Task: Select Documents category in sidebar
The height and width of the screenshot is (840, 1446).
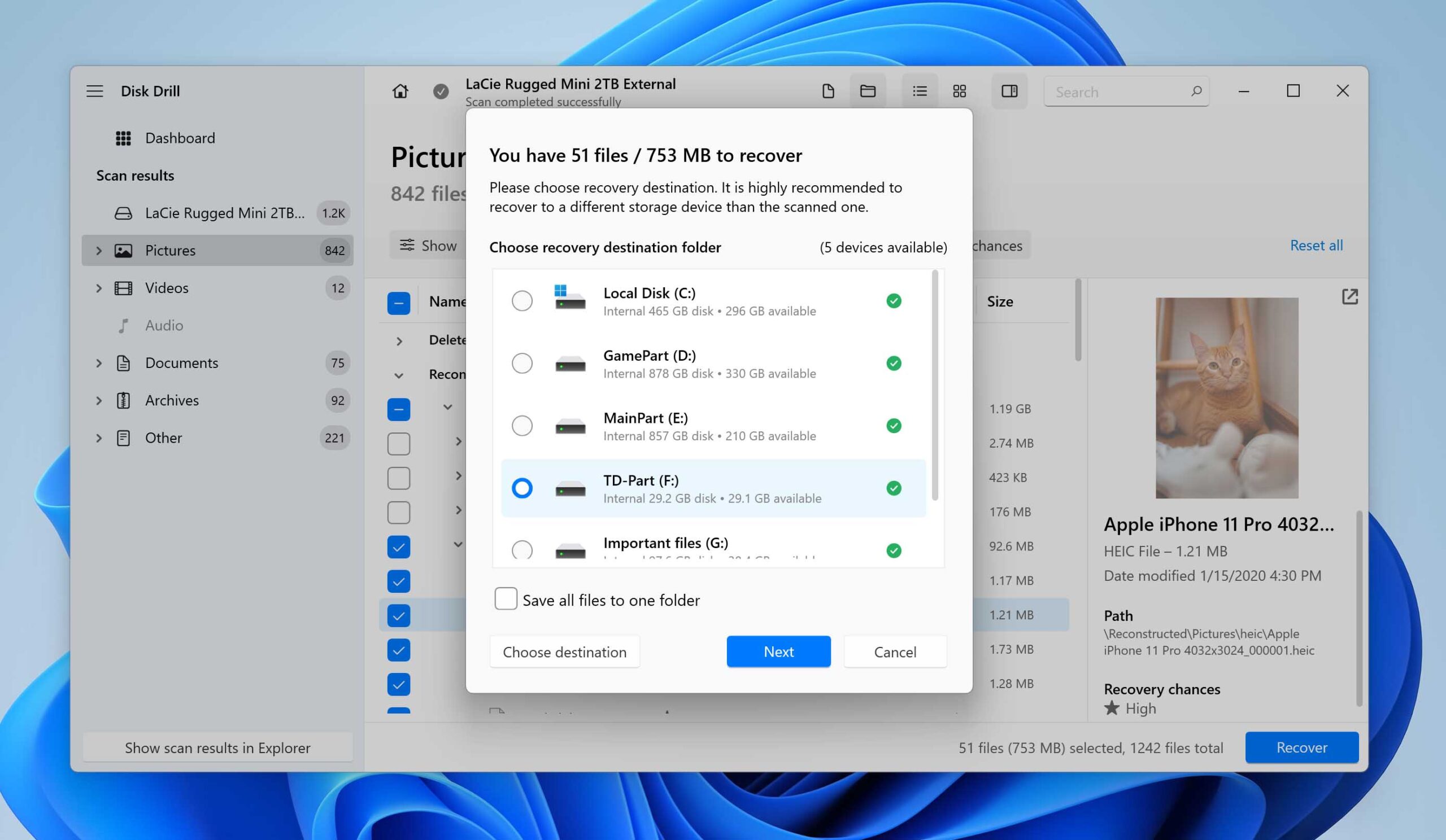Action: point(217,363)
